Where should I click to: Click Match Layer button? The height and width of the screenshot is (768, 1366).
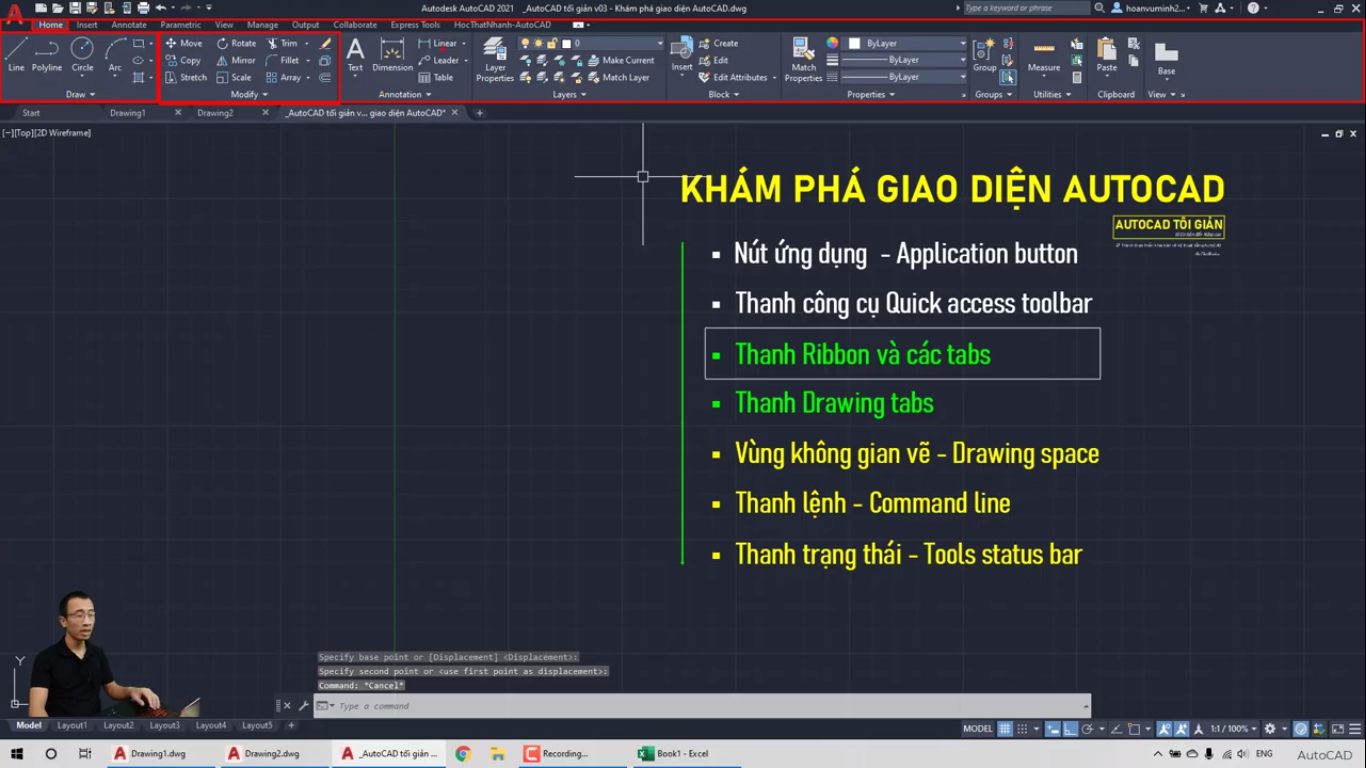618,77
